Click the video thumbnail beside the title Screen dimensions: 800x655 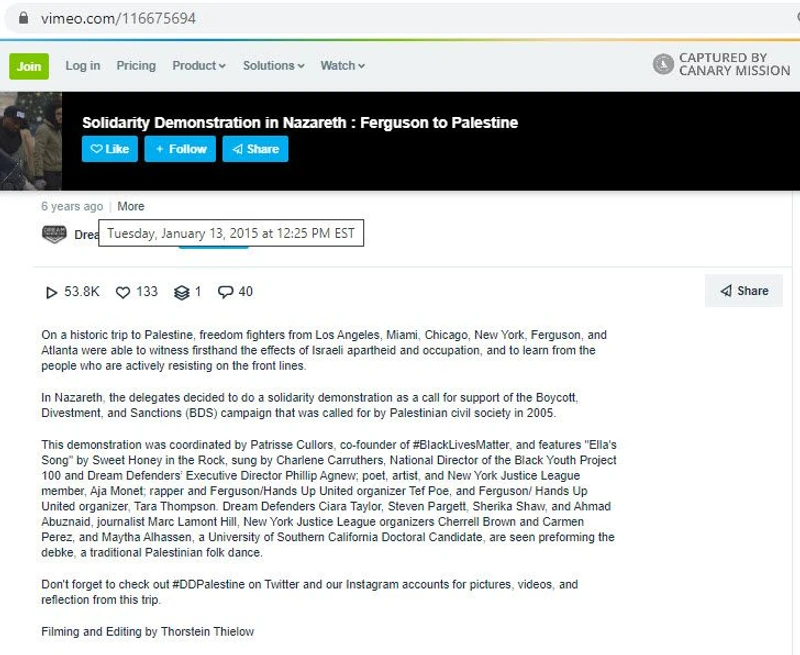[30, 141]
